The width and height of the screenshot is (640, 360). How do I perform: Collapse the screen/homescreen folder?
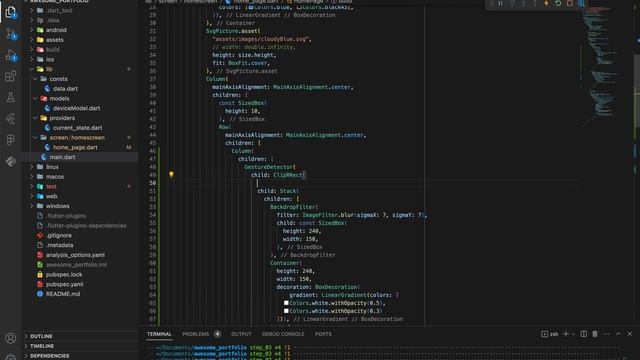(36, 138)
